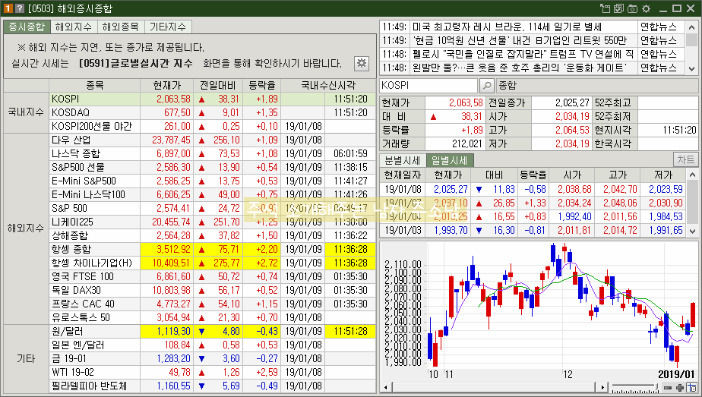702x397 pixels.
Task: Select the 상해종합 row
Action: [x=213, y=235]
